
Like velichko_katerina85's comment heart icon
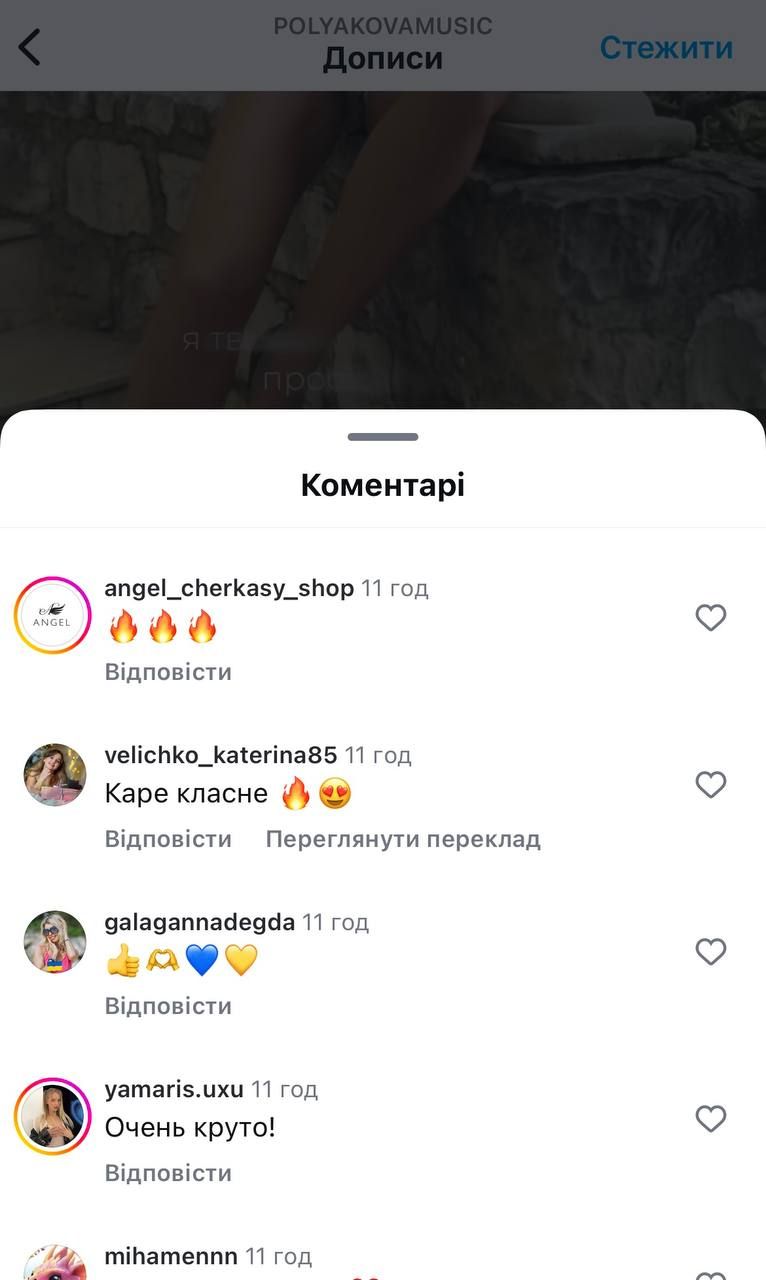click(710, 785)
